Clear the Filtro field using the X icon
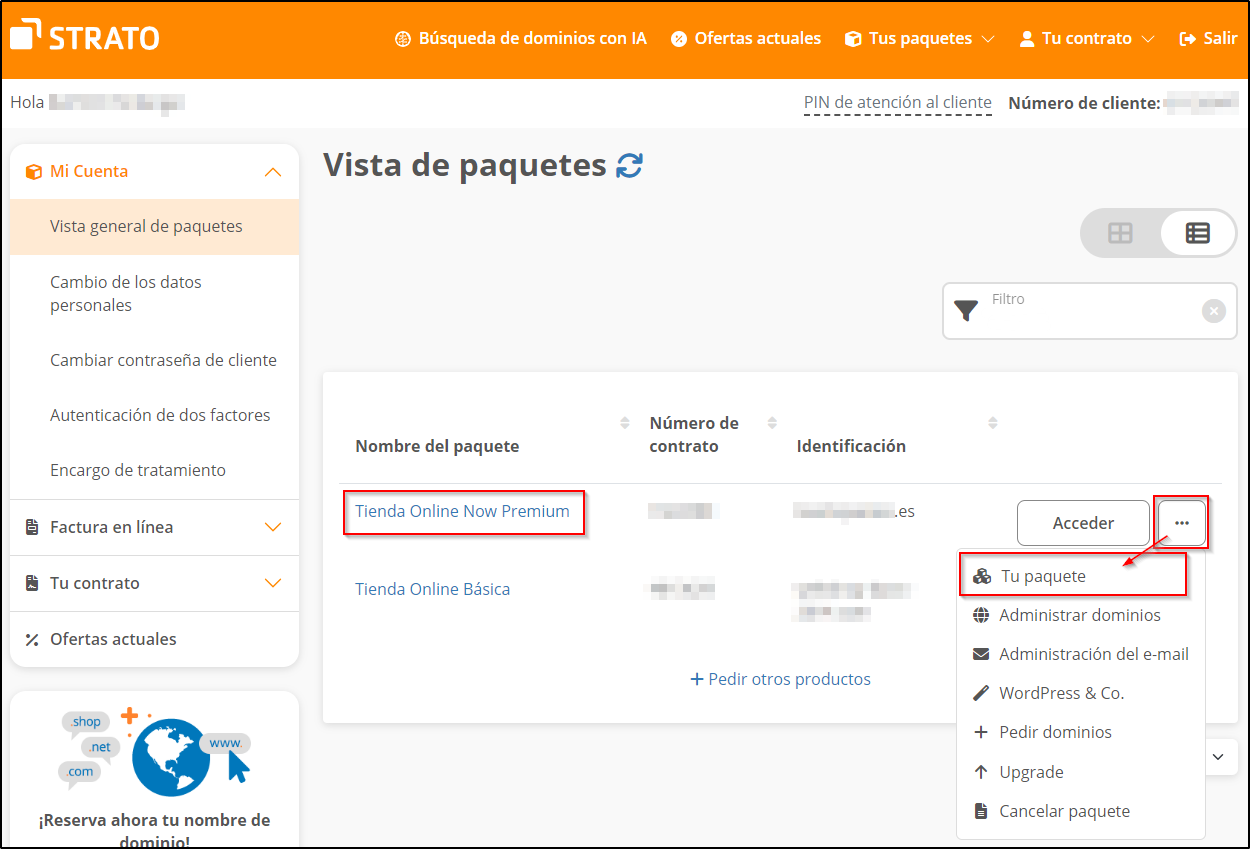Viewport: 1250px width, 849px height. [x=1214, y=311]
